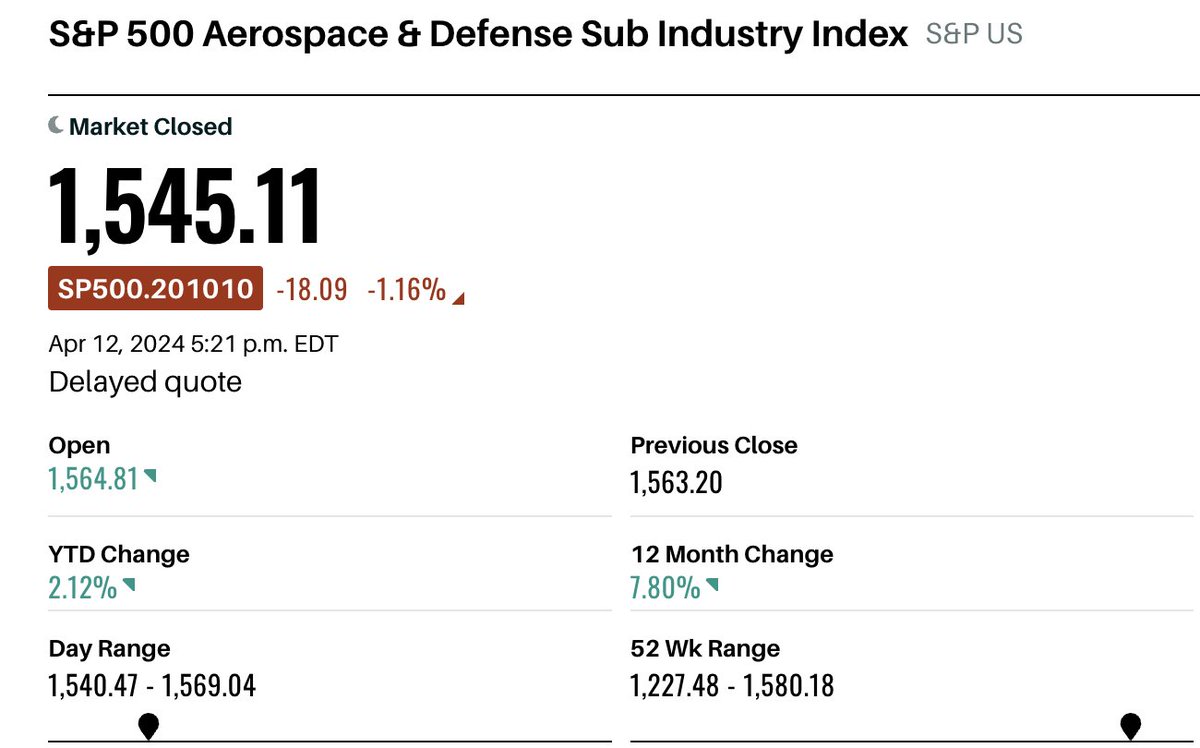Click the 12 Month Change value 7.80%
This screenshot has height=748, width=1200.
pyautogui.click(x=665, y=588)
